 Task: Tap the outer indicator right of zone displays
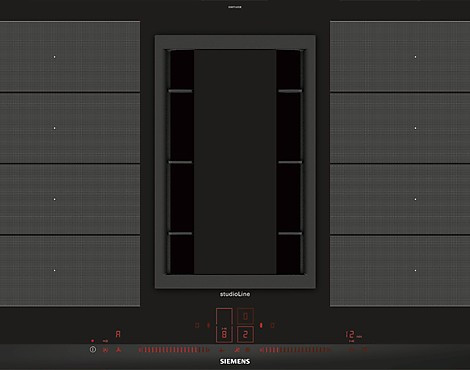272,325
